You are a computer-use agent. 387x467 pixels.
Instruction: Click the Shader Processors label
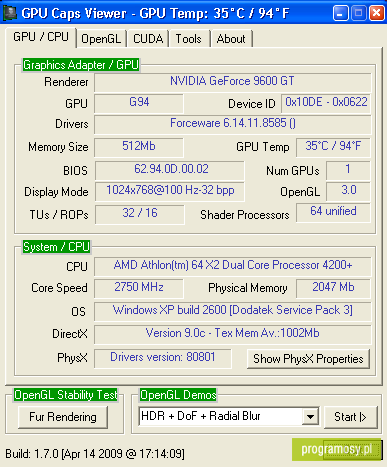coord(245,215)
